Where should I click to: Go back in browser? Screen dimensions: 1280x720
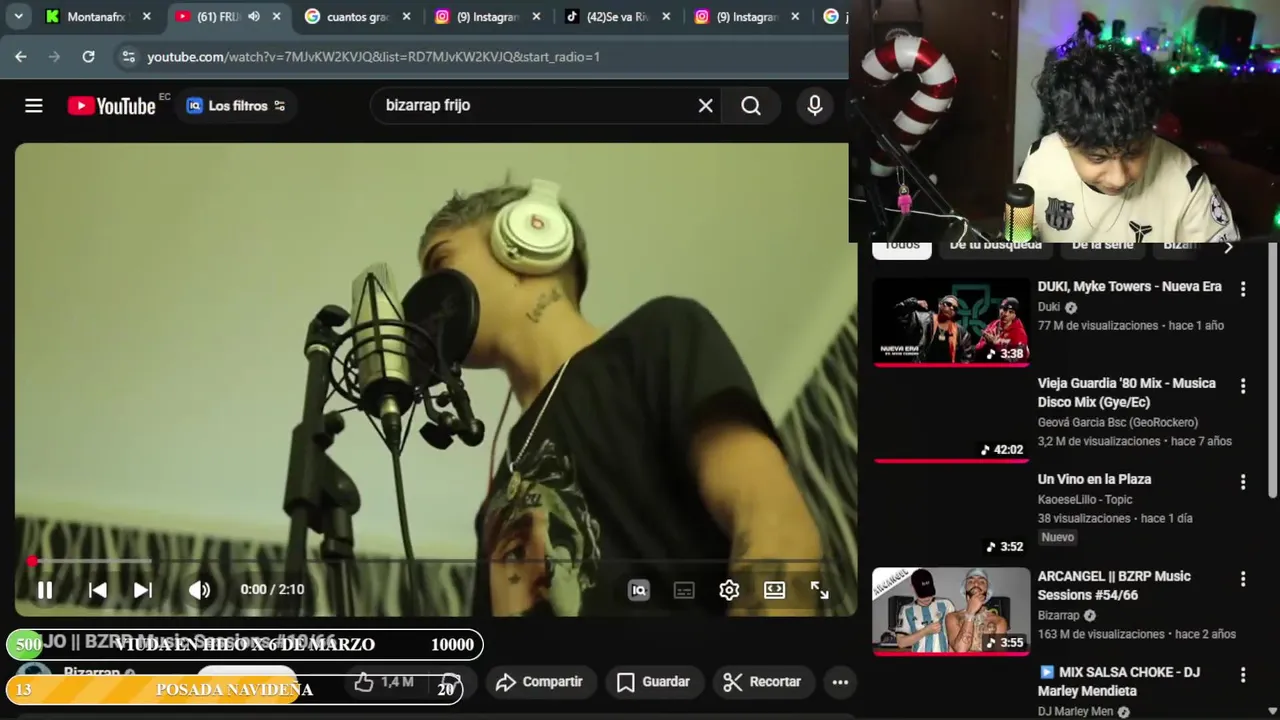21,57
